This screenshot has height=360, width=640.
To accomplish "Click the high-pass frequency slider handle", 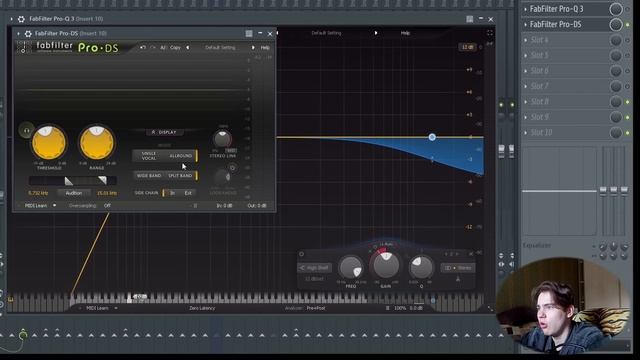I will (69, 181).
